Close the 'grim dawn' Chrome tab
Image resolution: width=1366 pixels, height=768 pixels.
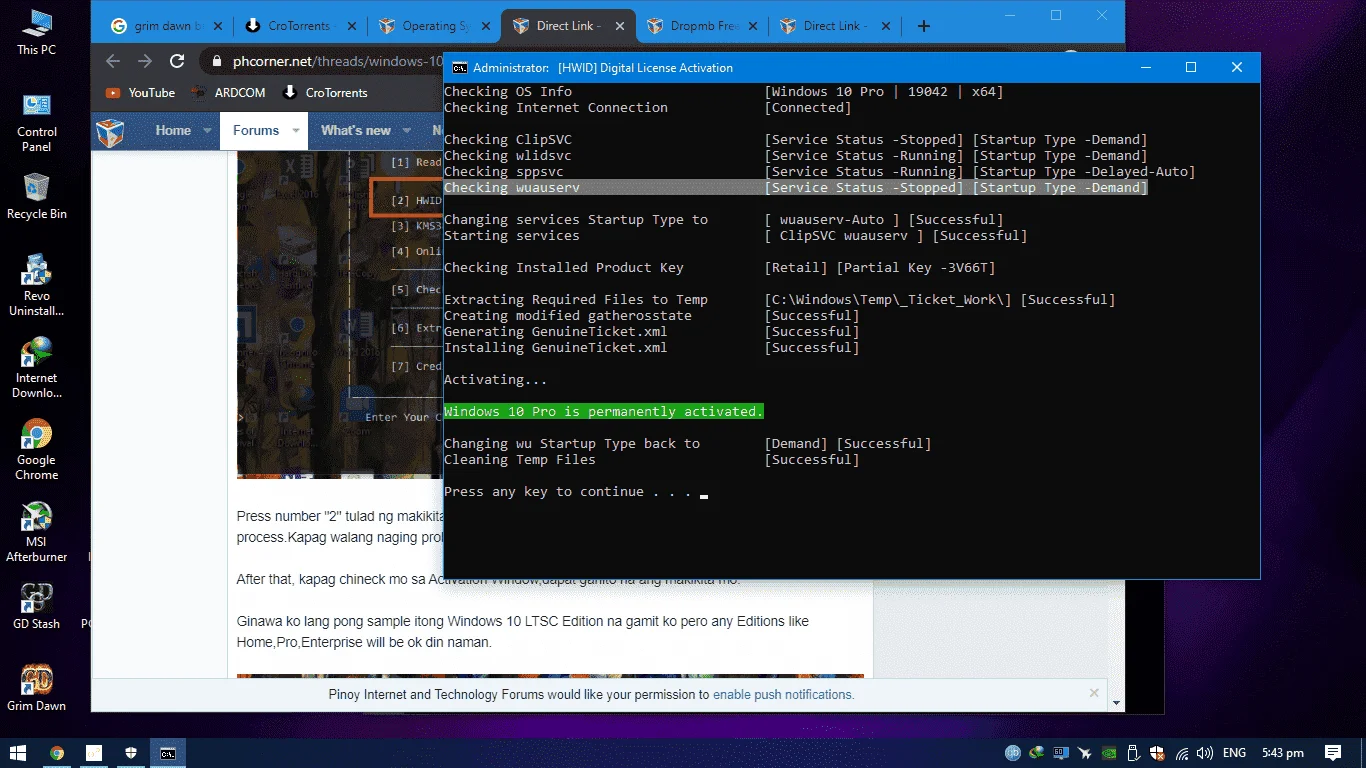point(219,26)
